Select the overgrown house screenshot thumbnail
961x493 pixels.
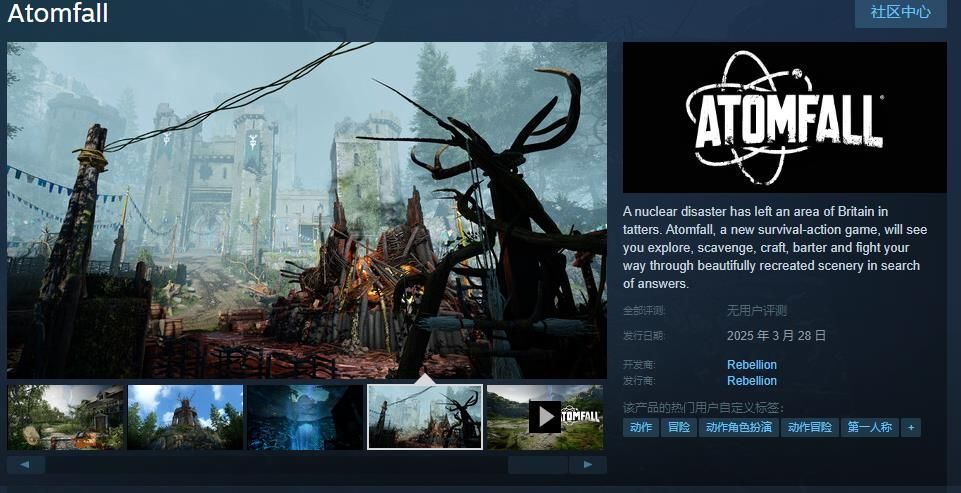tap(66, 417)
